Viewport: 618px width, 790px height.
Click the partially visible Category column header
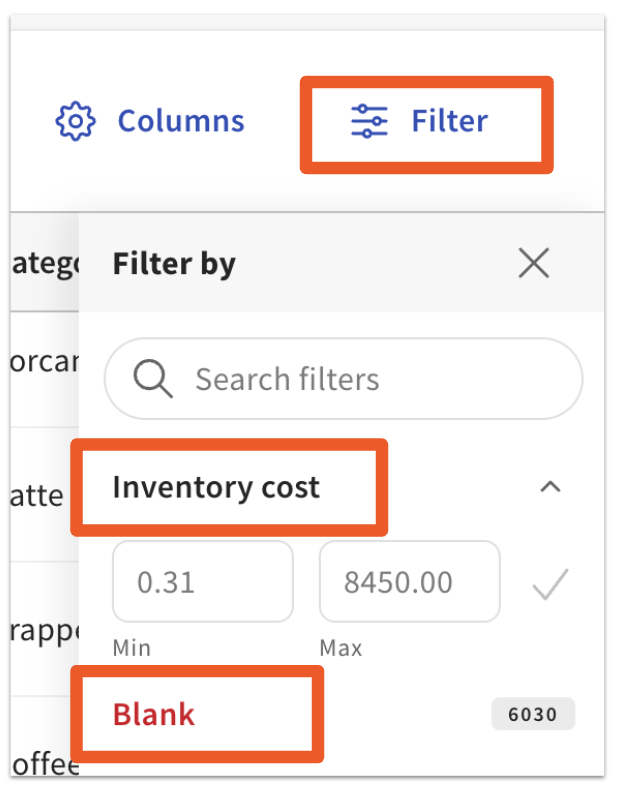pos(44,264)
